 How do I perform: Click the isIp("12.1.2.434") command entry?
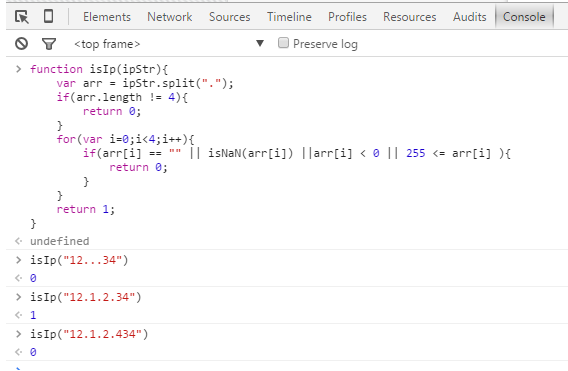pyautogui.click(x=89, y=334)
